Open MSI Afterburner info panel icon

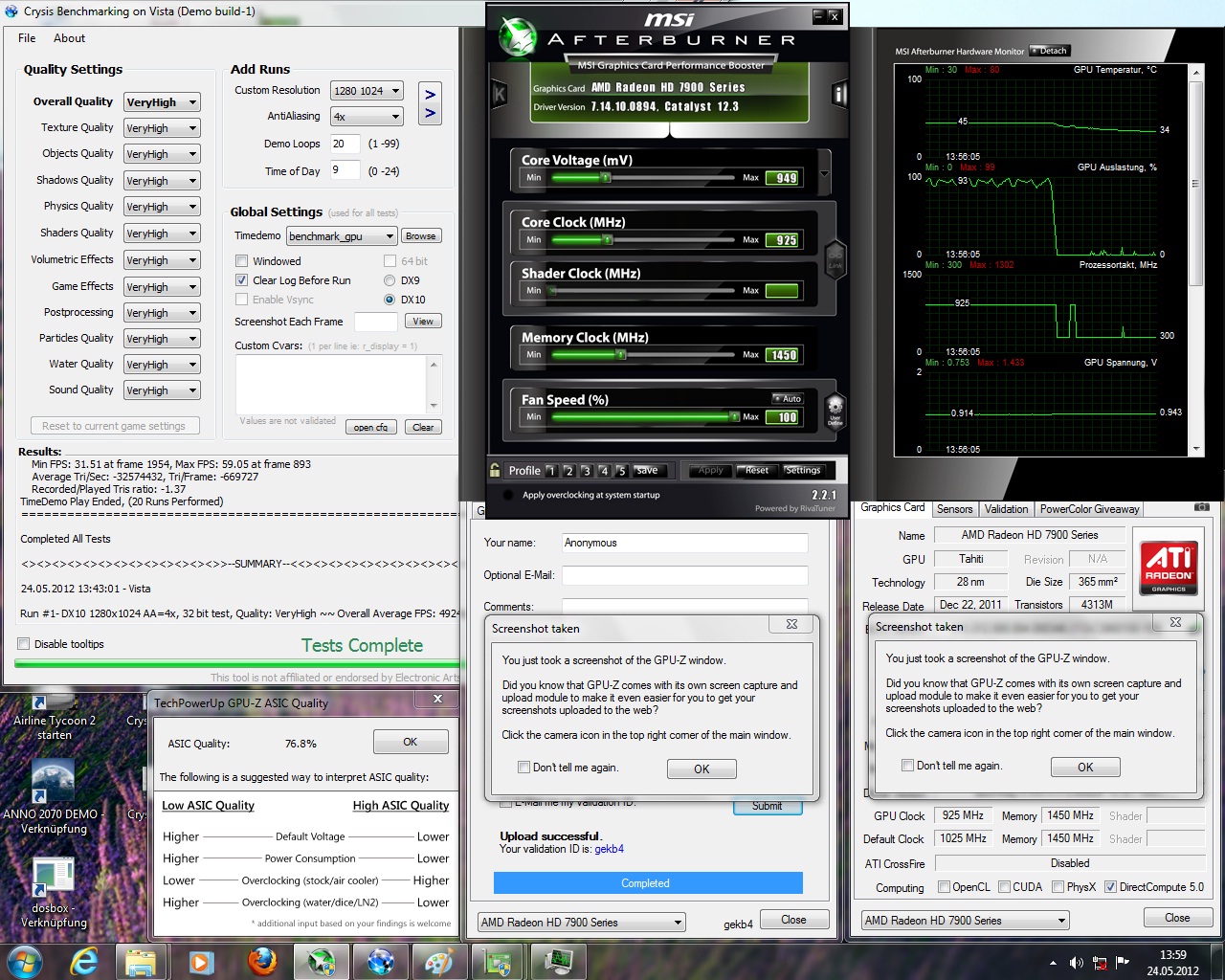[839, 94]
